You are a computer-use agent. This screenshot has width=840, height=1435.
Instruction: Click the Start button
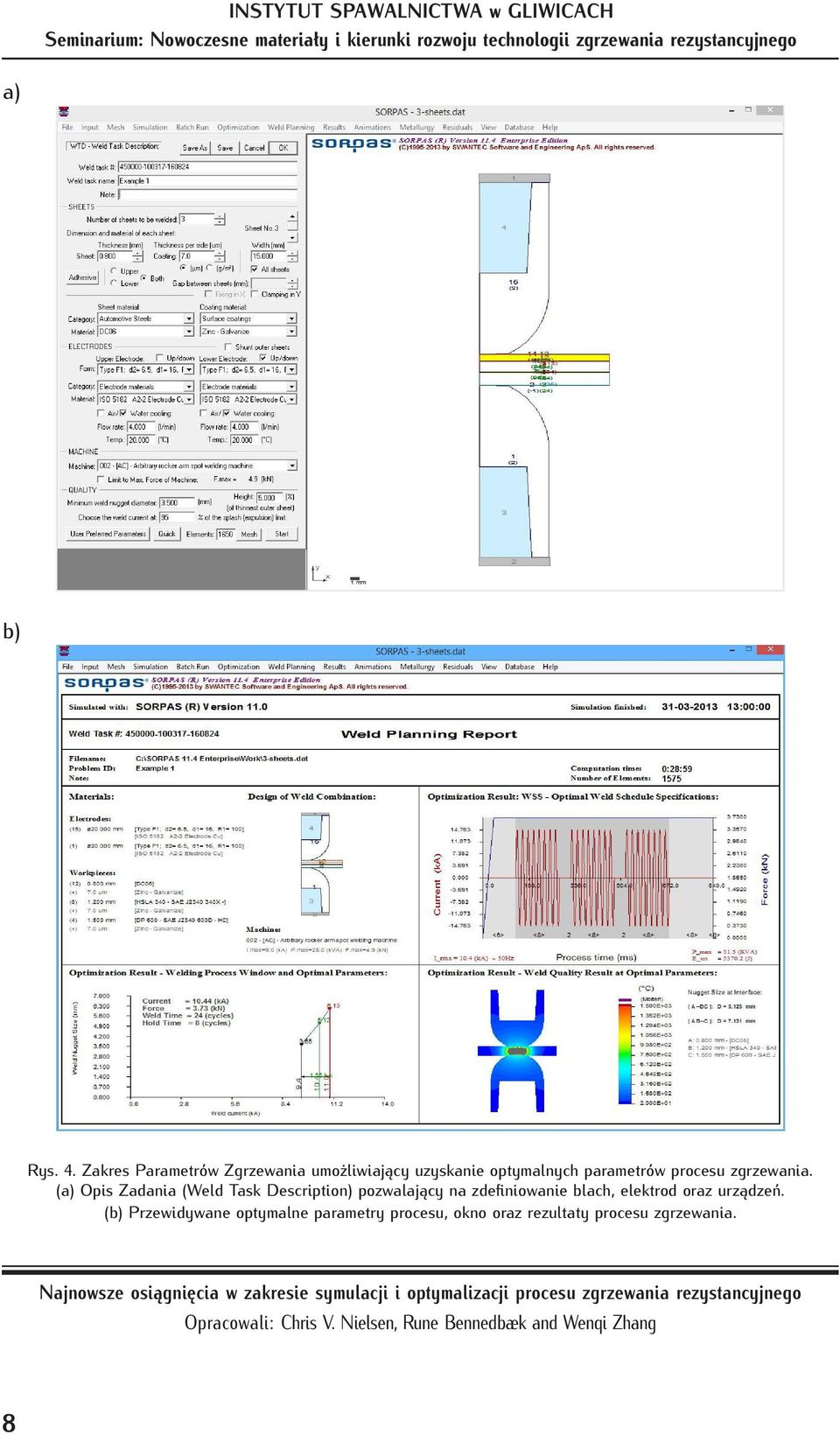click(282, 534)
